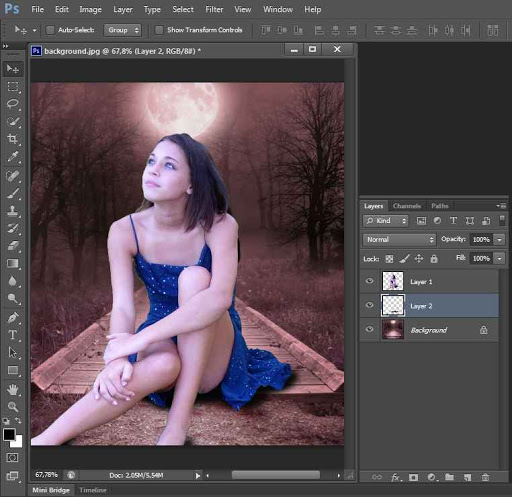Open the File menu
The height and width of the screenshot is (497, 512).
(x=37, y=9)
